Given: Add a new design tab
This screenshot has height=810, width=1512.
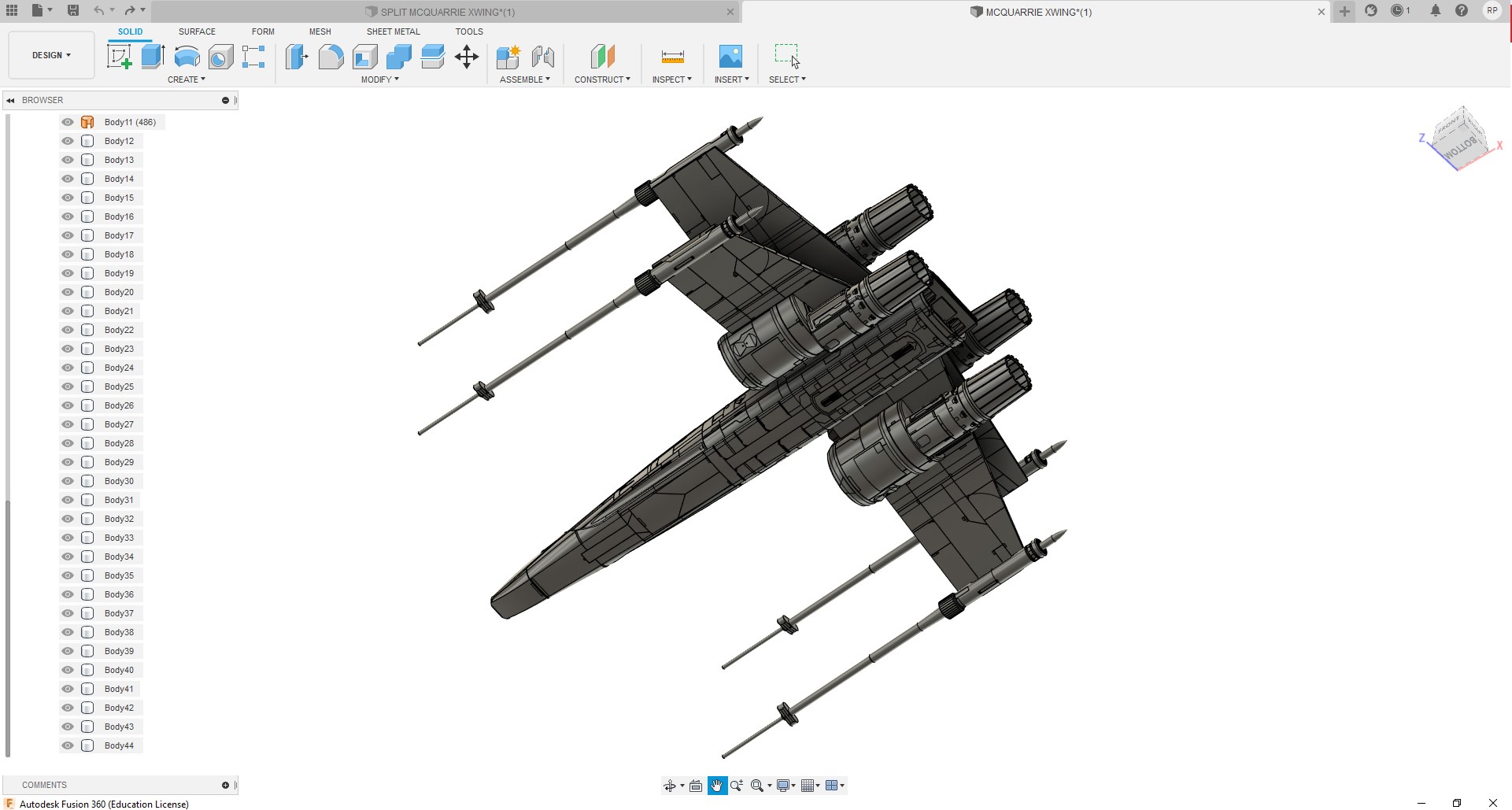Looking at the screenshot, I should tap(1344, 11).
